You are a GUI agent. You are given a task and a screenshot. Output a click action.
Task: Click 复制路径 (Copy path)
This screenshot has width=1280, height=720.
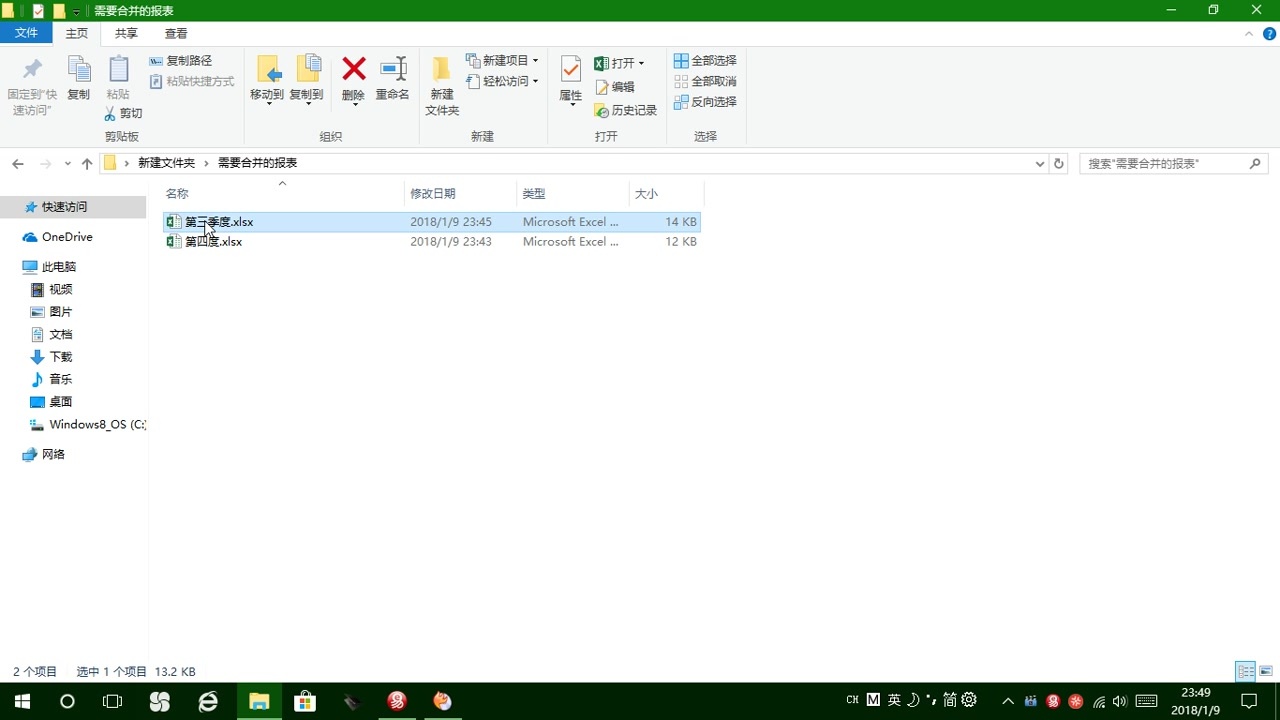[181, 61]
